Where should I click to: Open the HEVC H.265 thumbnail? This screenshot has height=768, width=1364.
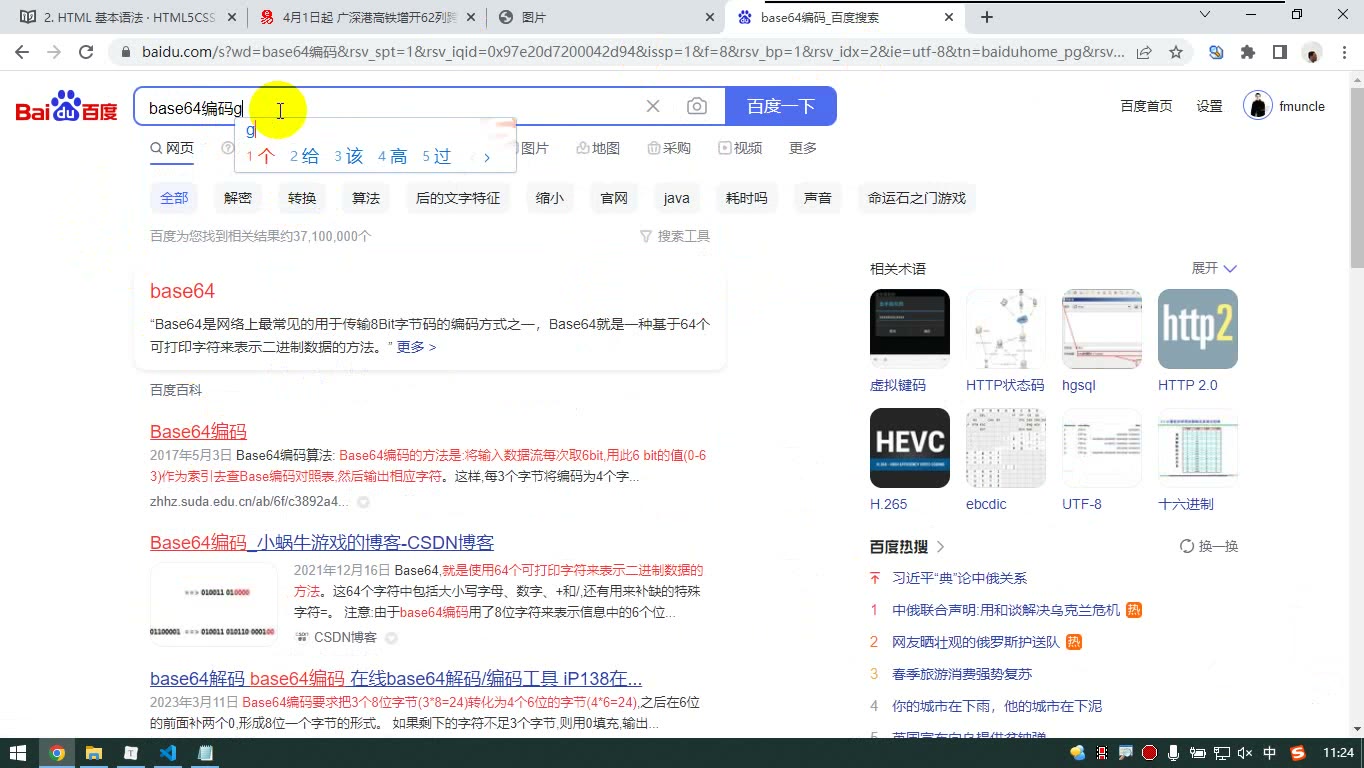tap(910, 448)
